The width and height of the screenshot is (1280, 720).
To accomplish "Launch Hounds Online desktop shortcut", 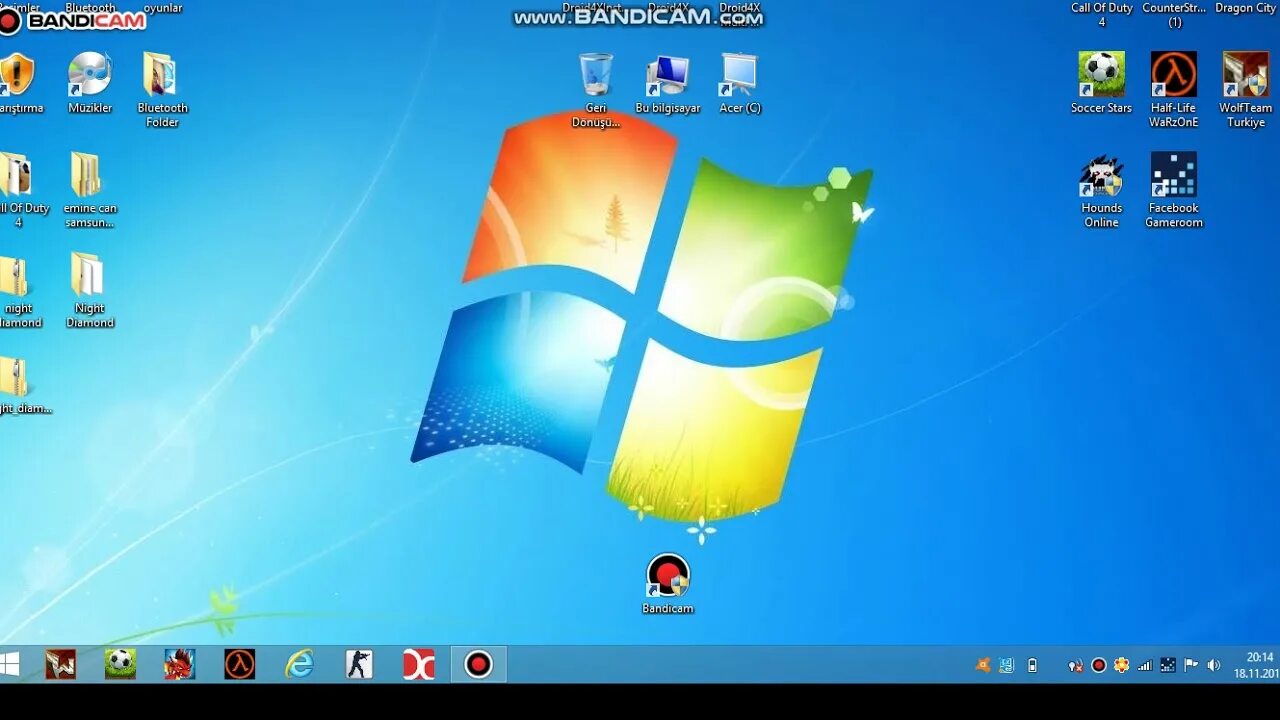I will (x=1101, y=190).
